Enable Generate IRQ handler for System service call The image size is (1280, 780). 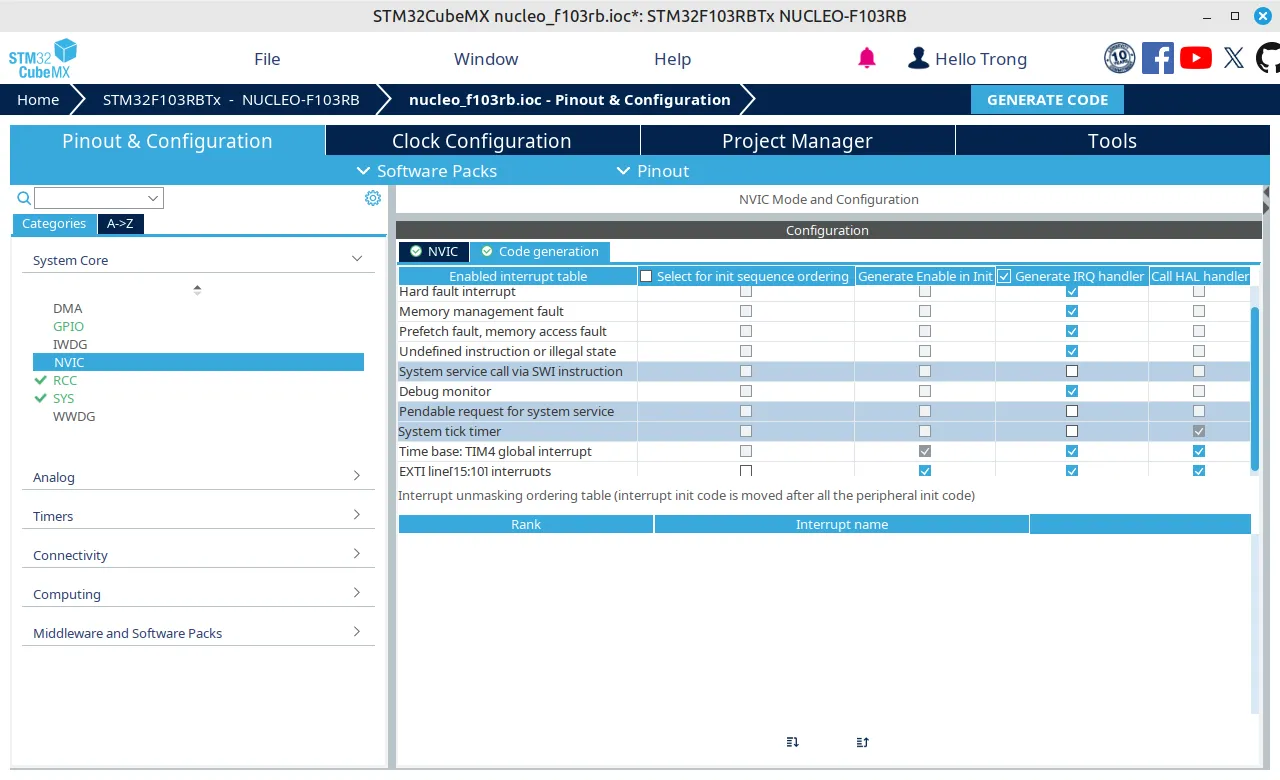(1072, 371)
